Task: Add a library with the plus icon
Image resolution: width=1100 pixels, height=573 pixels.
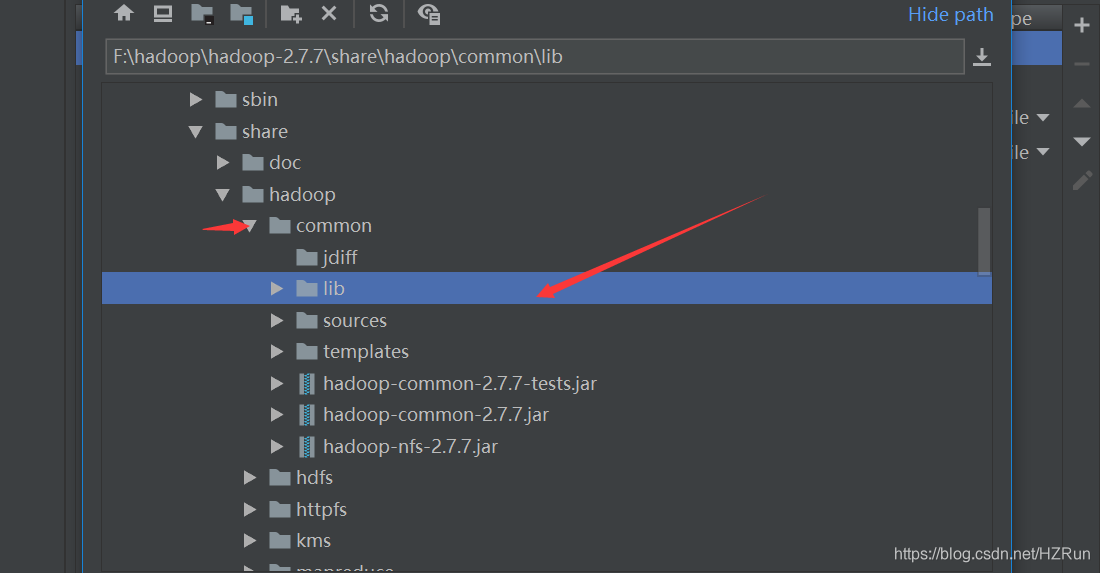Action: pyautogui.click(x=1082, y=26)
